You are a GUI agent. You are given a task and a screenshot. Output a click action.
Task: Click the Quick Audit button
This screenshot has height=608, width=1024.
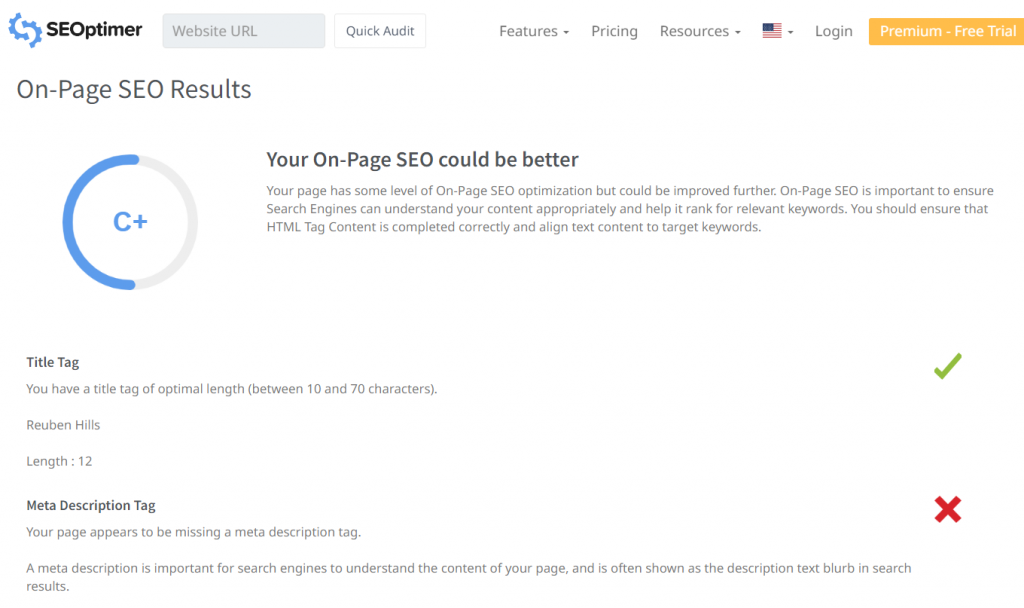pos(380,30)
